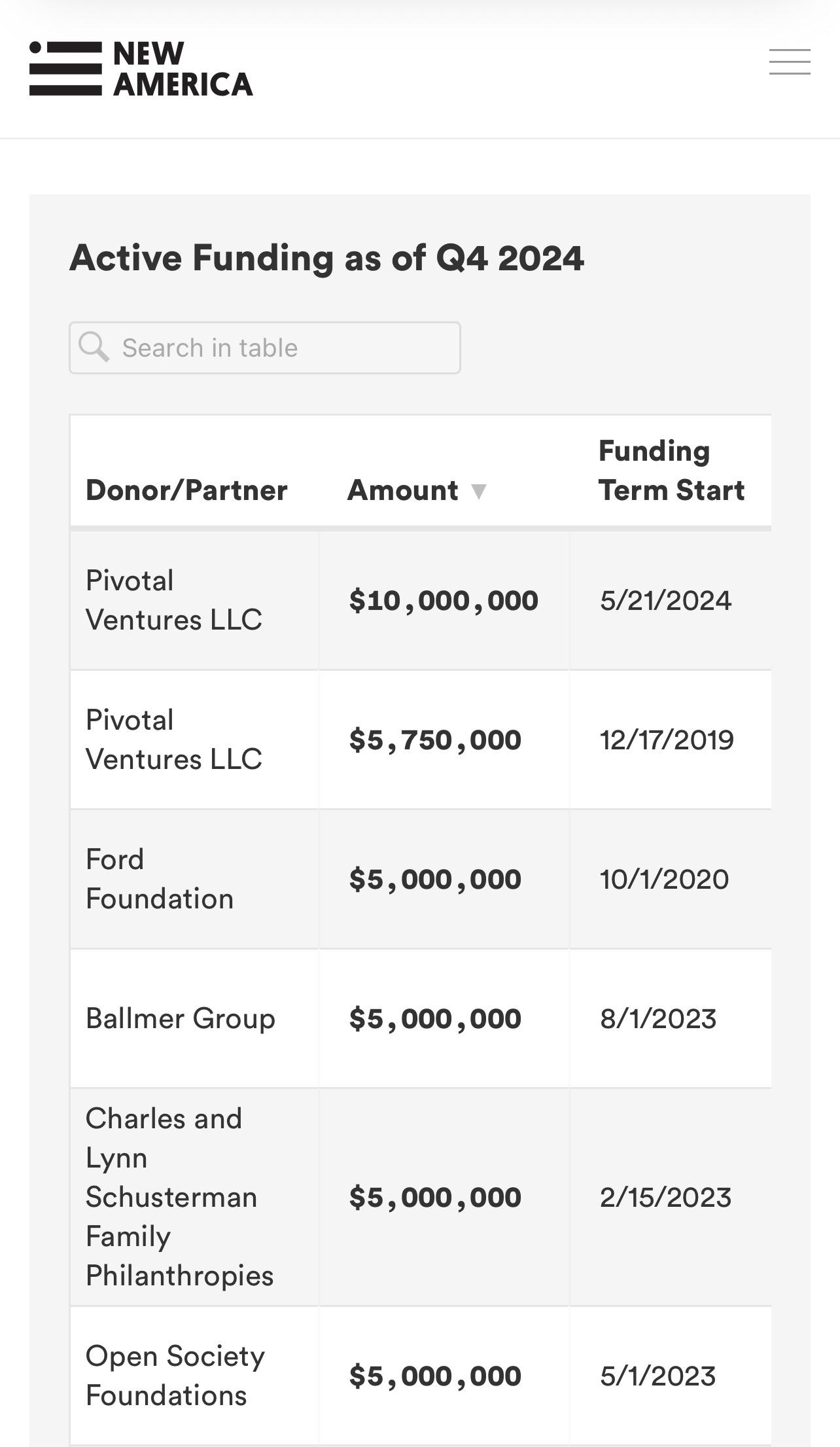Viewport: 840px width, 1447px height.
Task: Click the $10,000,000 amount cell
Action: tap(444, 601)
